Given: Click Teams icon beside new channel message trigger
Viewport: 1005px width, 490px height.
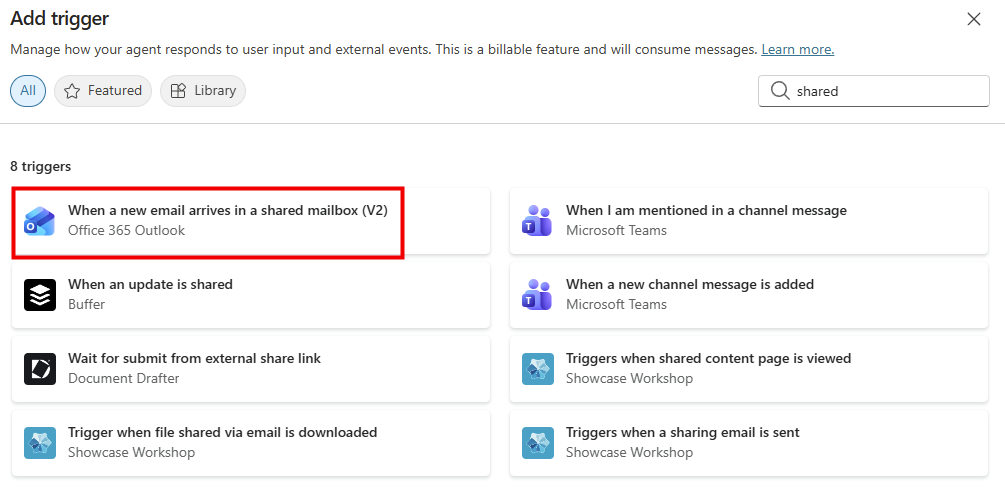Looking at the screenshot, I should point(538,295).
